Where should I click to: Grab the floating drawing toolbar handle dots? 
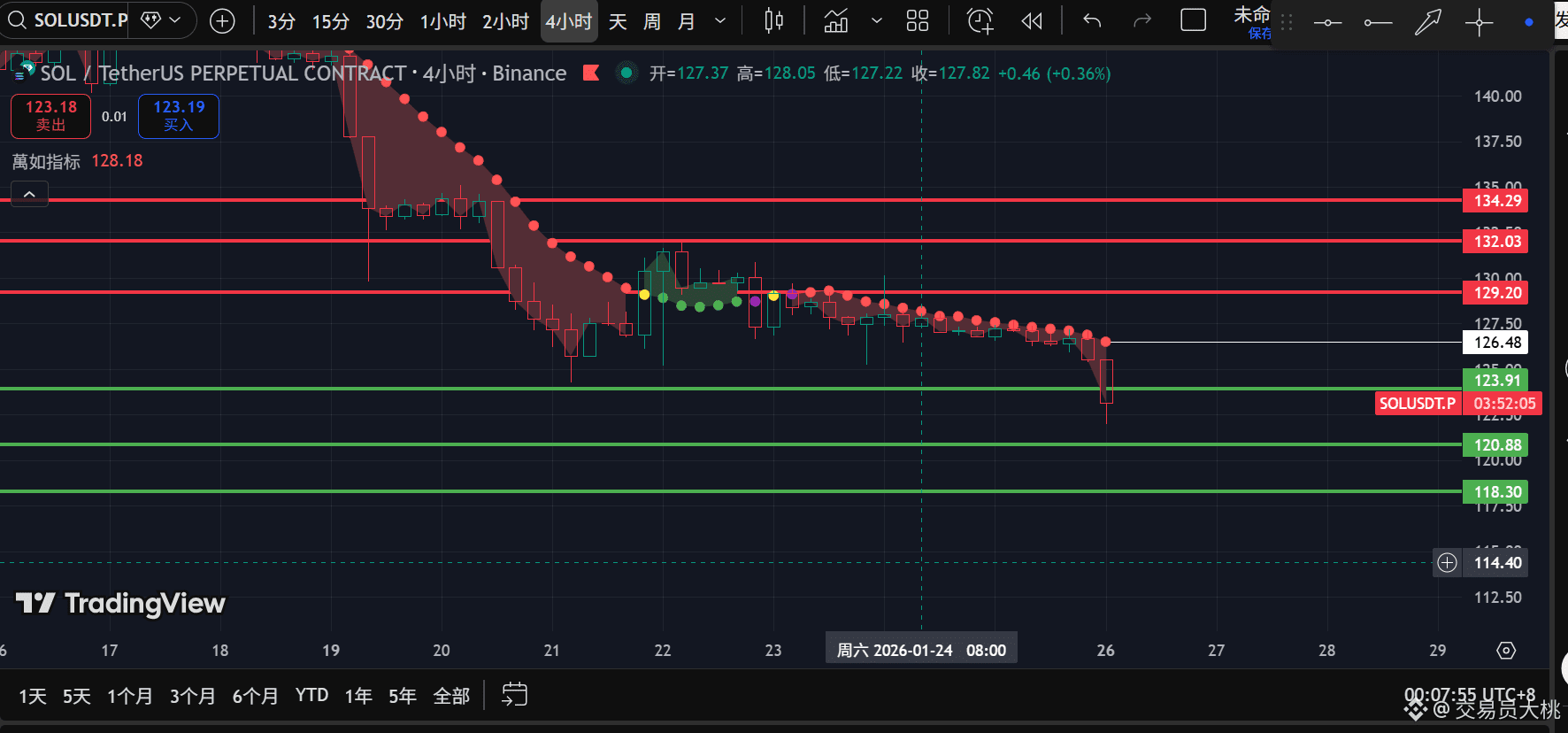coord(1287,23)
